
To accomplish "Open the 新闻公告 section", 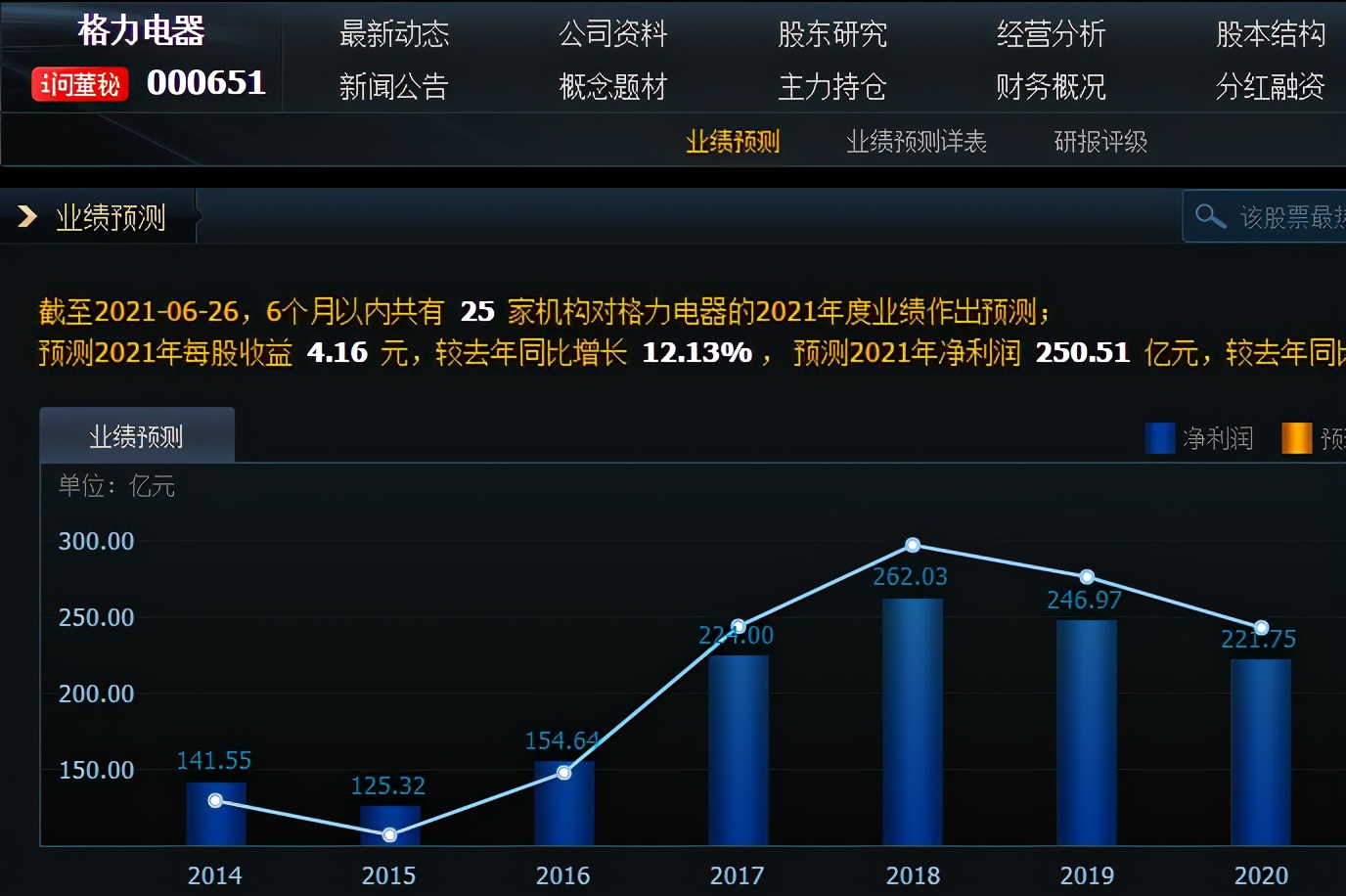I will [x=393, y=87].
